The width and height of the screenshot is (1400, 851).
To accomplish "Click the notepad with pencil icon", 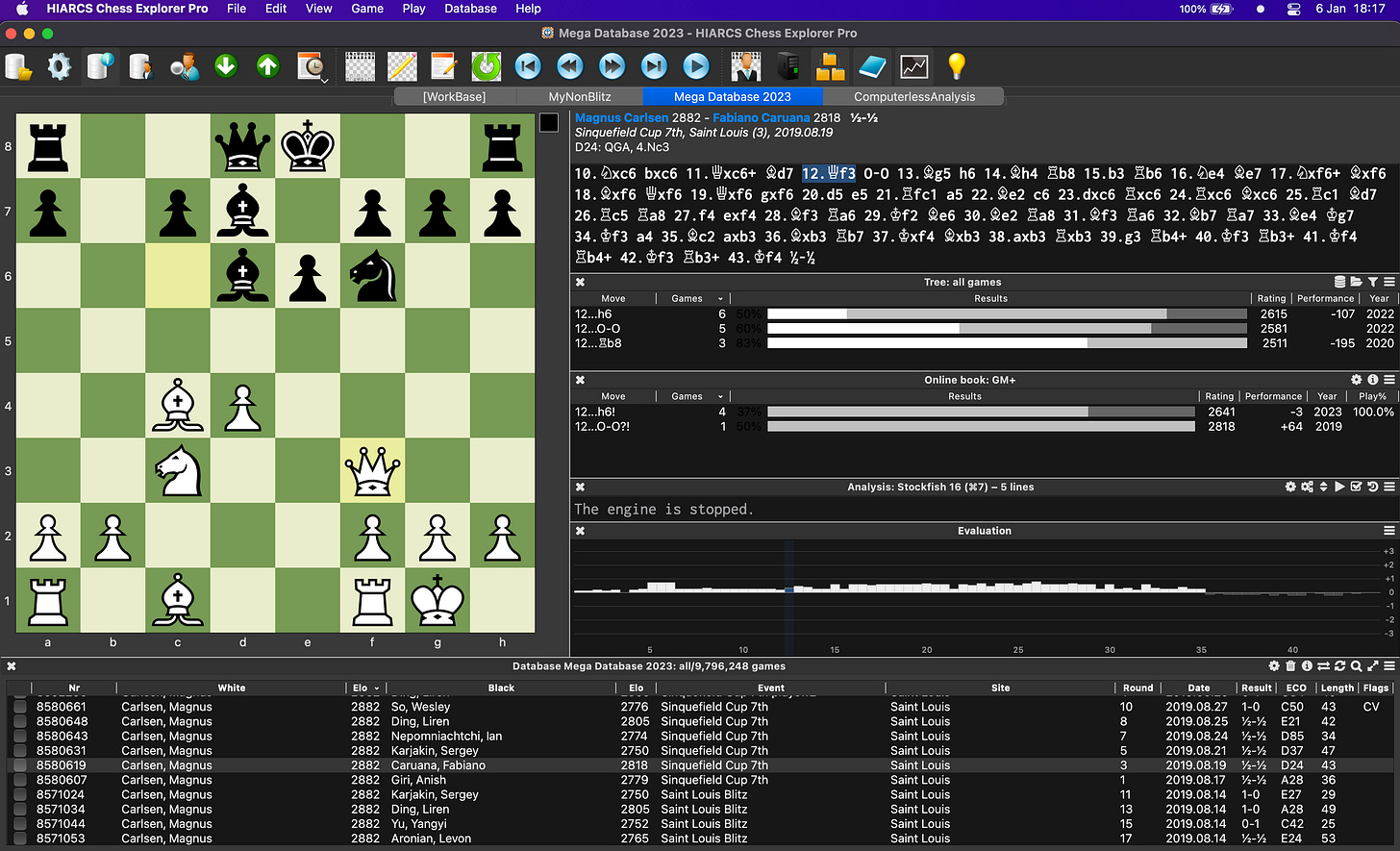I will 444,66.
